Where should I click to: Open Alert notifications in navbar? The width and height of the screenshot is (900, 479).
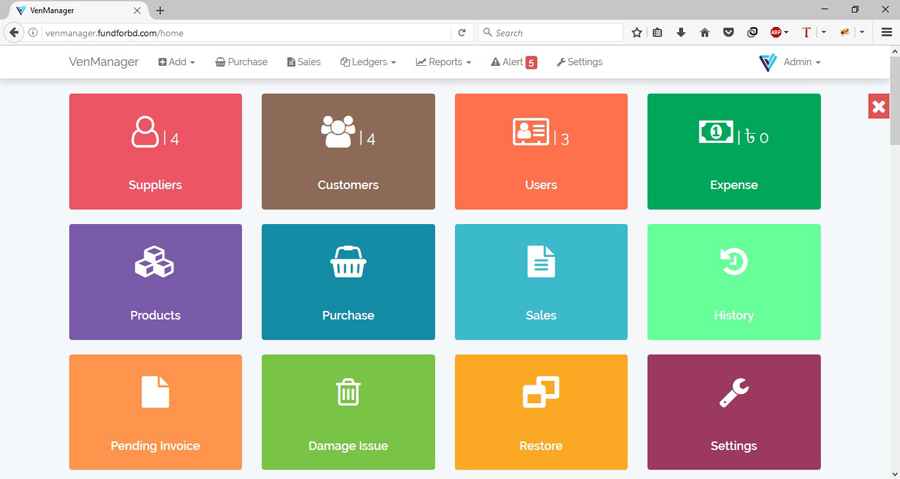pos(513,62)
